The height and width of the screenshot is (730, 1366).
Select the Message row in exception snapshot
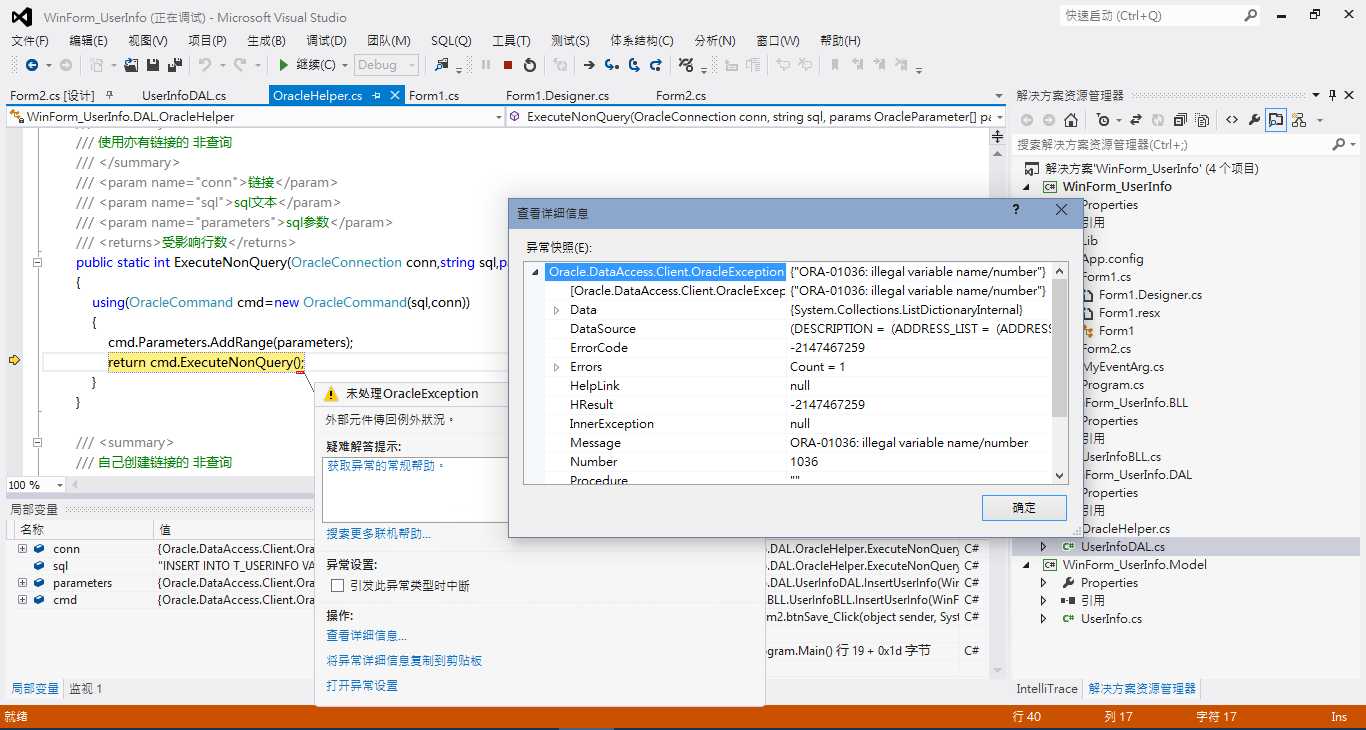pyautogui.click(x=798, y=443)
